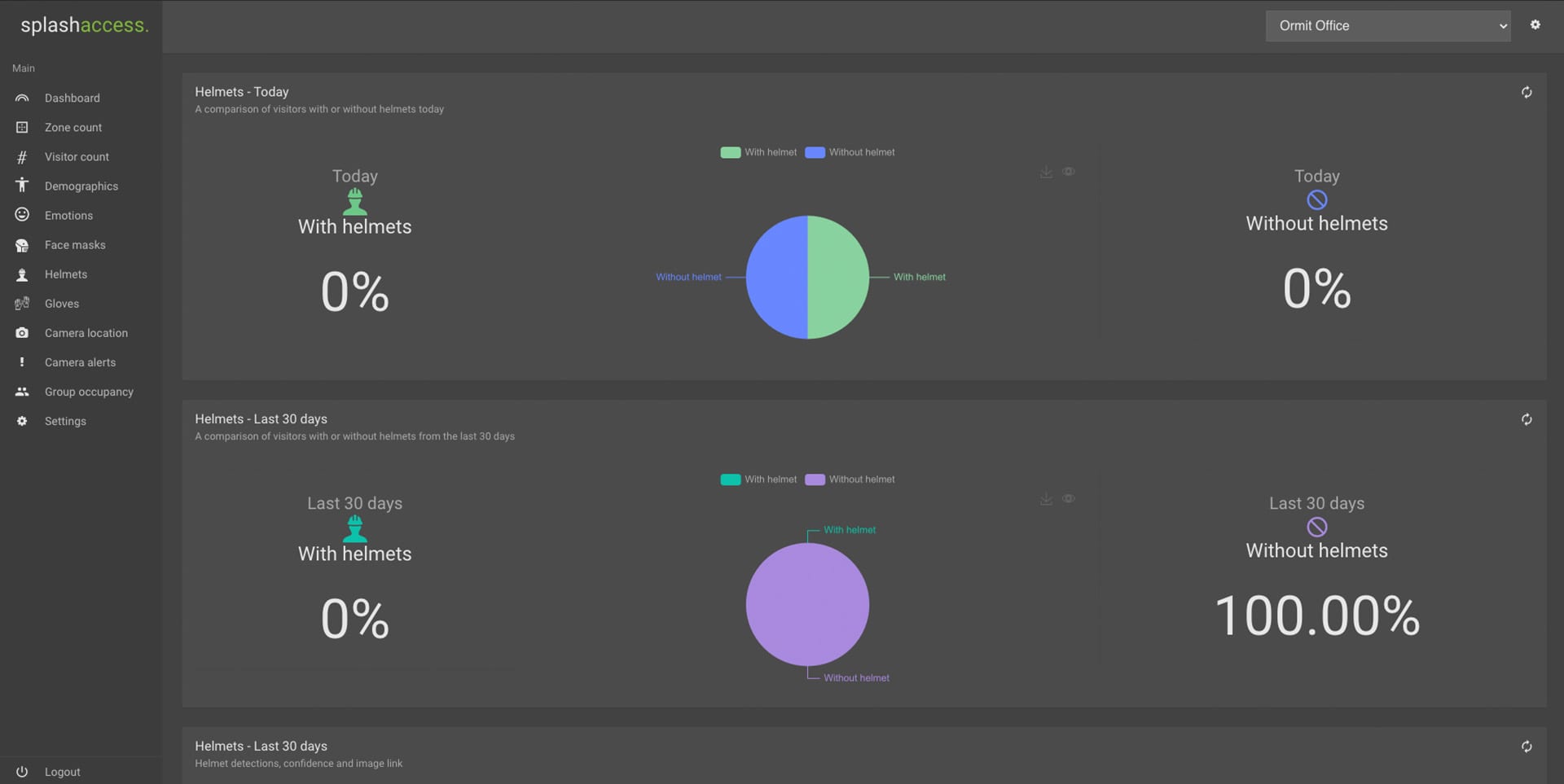Refresh the Helmets - Last 30 days chart panel
The width and height of the screenshot is (1564, 784).
pyautogui.click(x=1527, y=419)
